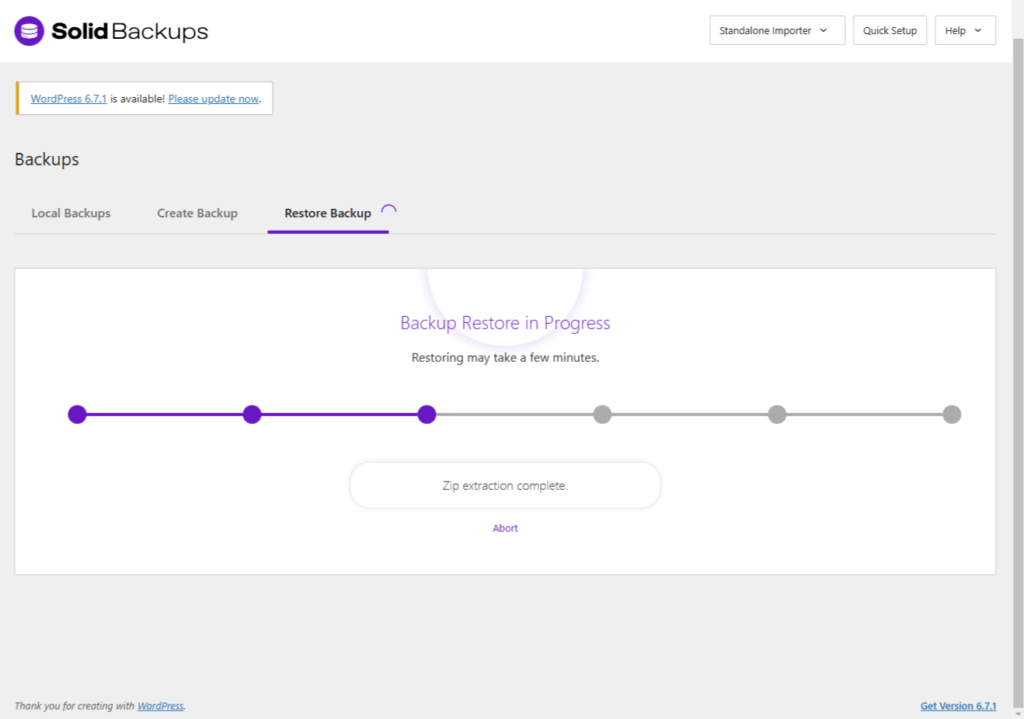Click the Abort link to cancel restore
Screen dimensions: 1024x719
[505, 528]
